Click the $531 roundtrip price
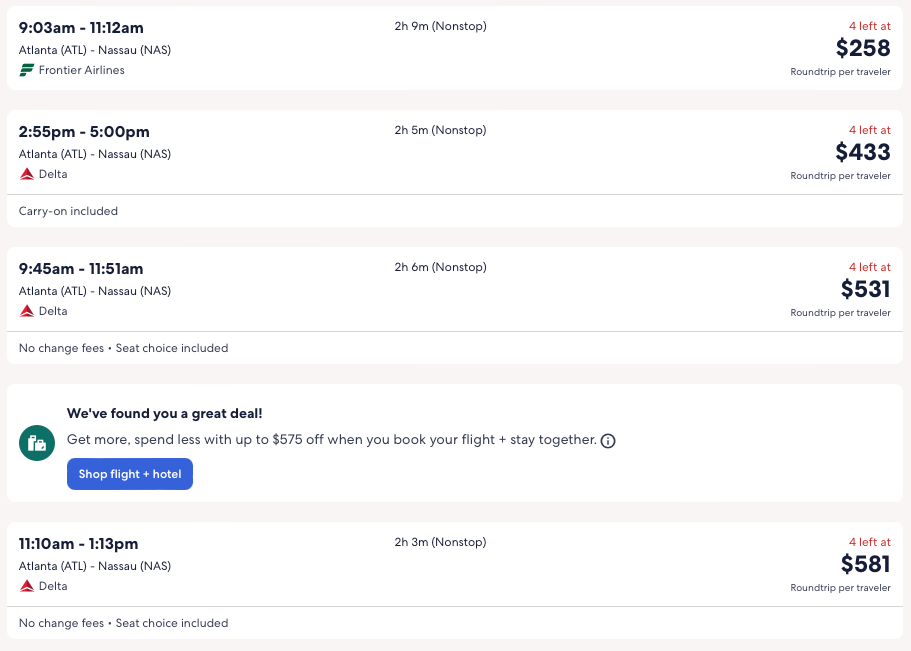911x651 pixels. coord(865,289)
